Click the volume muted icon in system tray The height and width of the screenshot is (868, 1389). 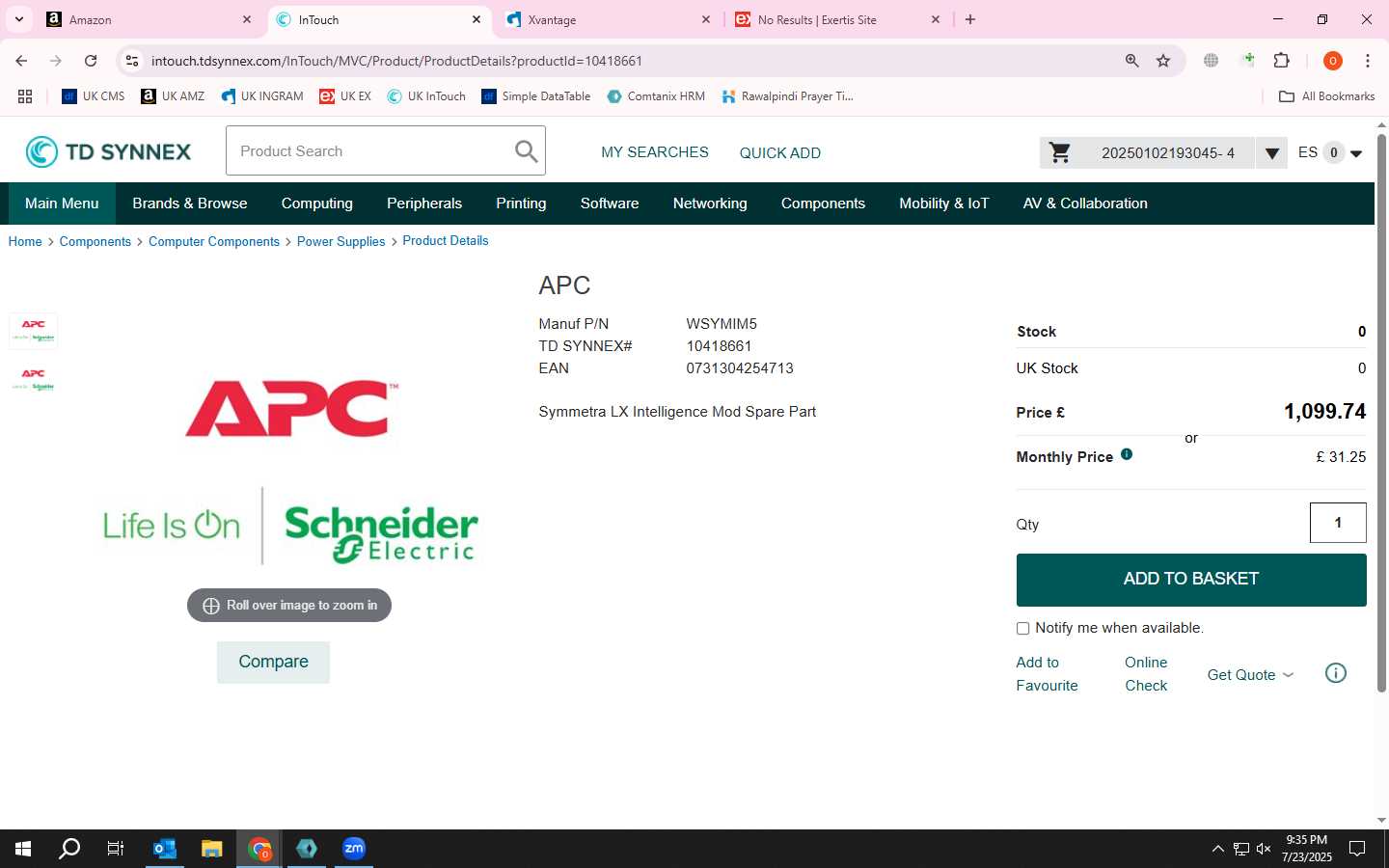click(1264, 849)
